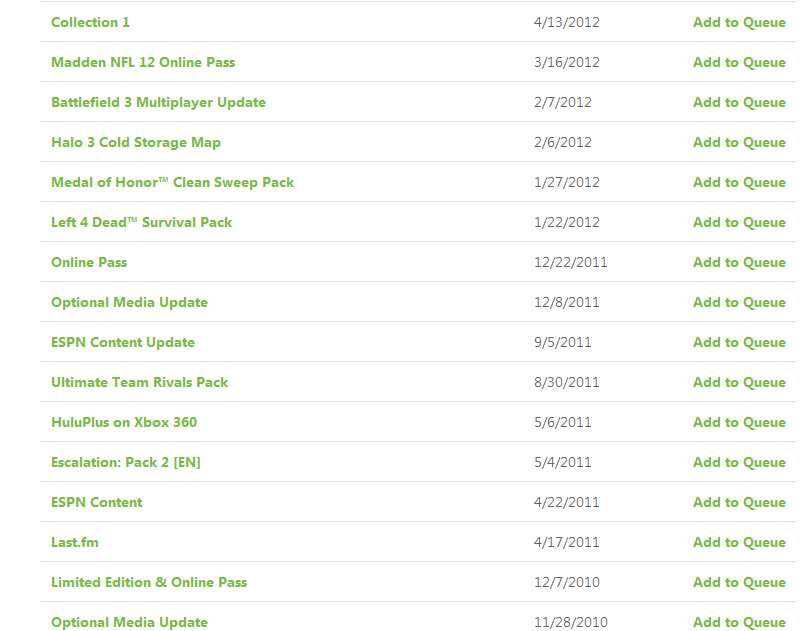Screen dimensions: 804x631
Task: Open Battlefield 3 Multiplayer Update link
Action: point(158,103)
